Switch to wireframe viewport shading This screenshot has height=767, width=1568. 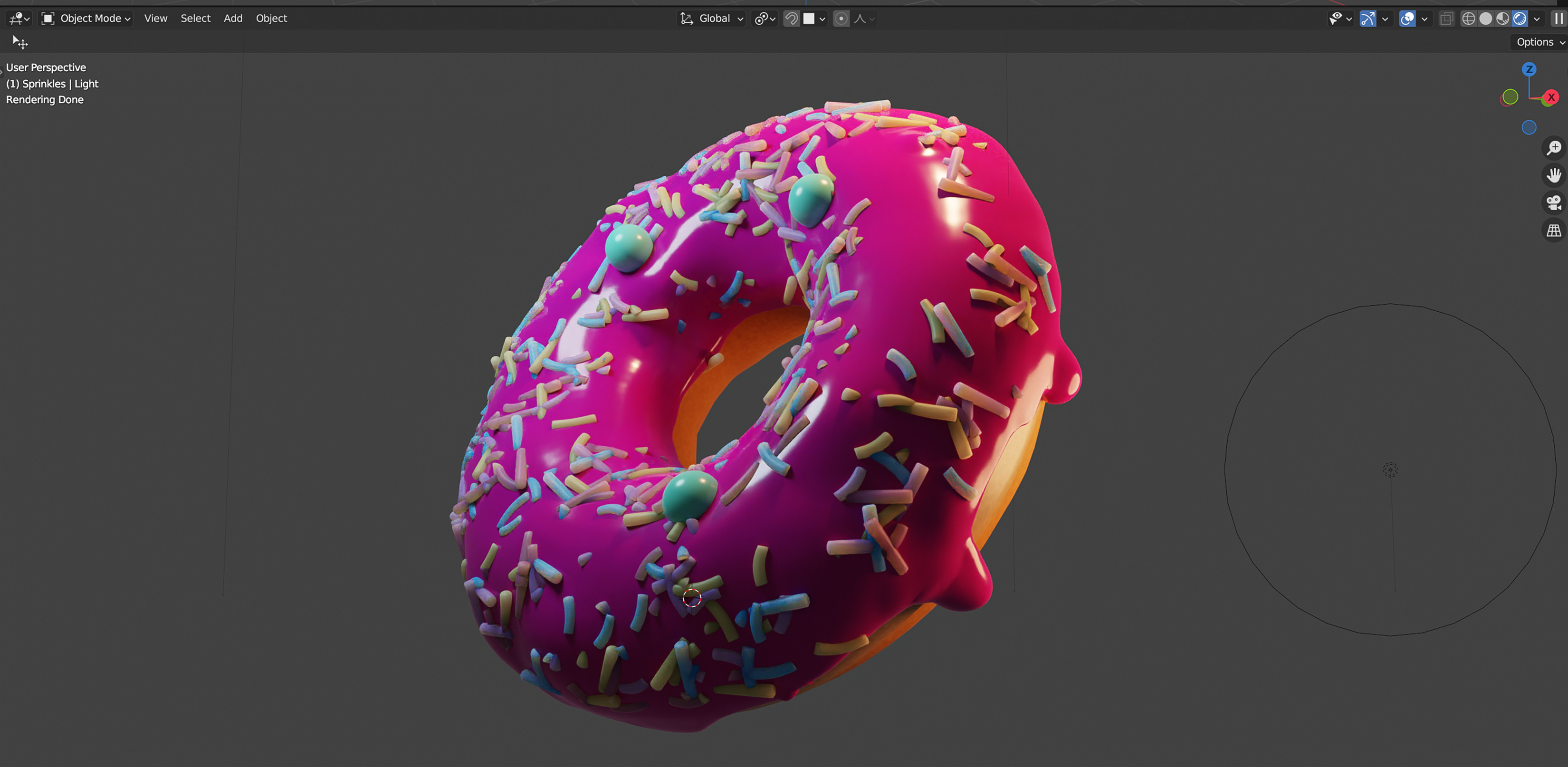pyautogui.click(x=1469, y=19)
